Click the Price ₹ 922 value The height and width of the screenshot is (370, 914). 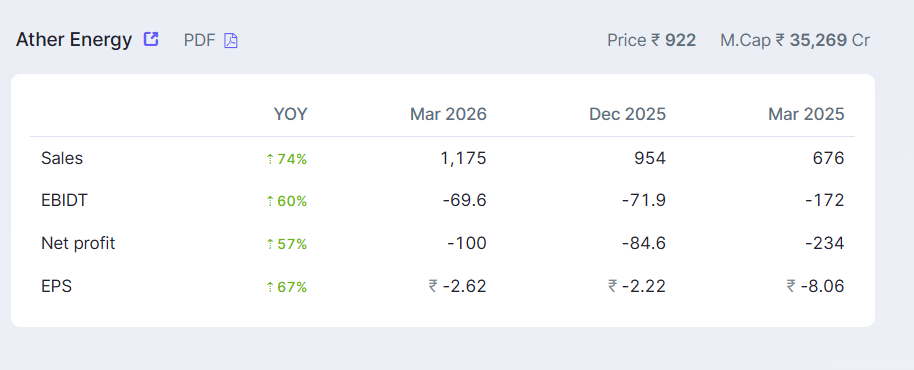(x=652, y=40)
